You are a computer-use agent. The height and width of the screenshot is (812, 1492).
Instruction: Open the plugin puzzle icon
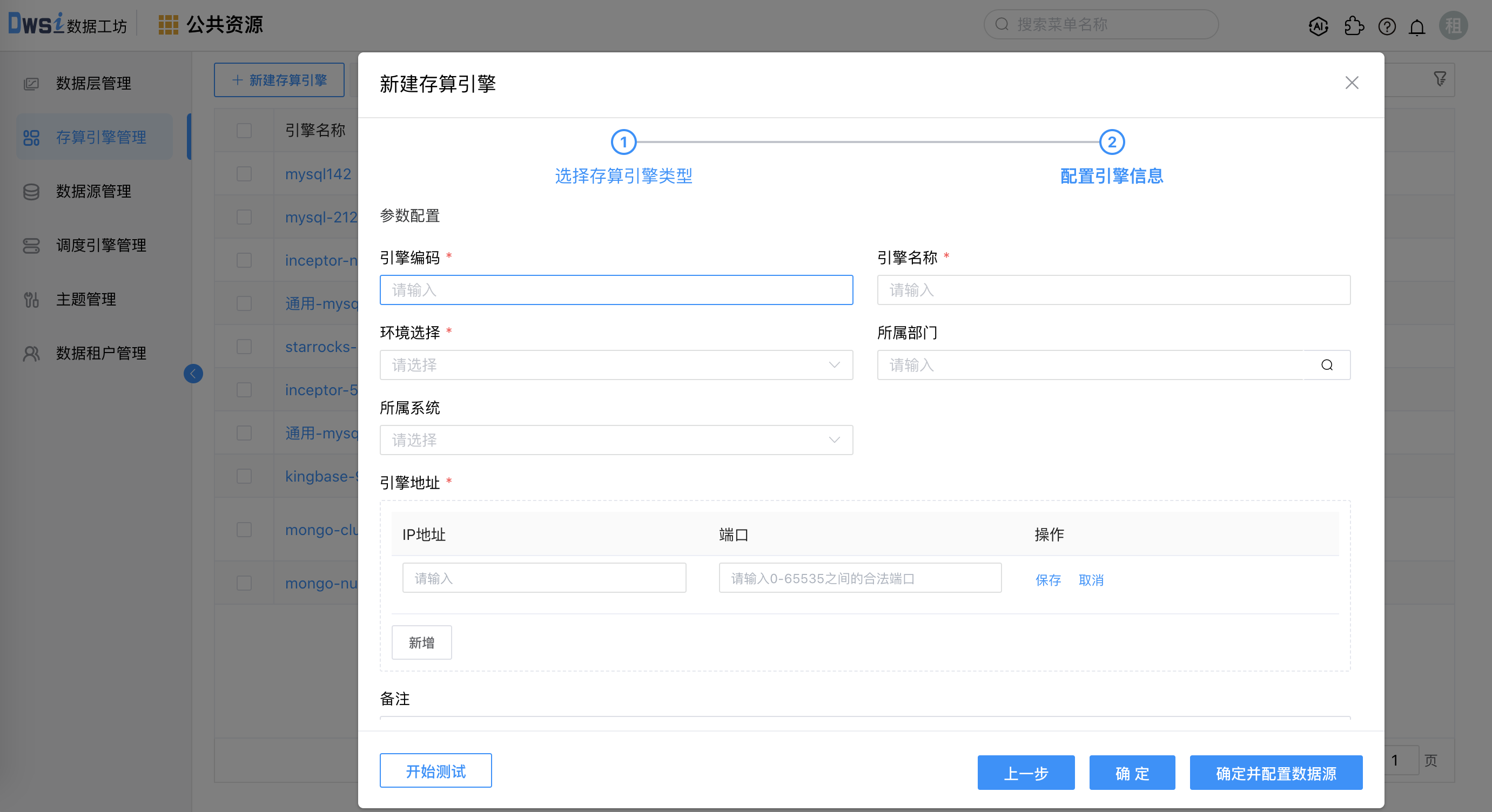pyautogui.click(x=1354, y=26)
